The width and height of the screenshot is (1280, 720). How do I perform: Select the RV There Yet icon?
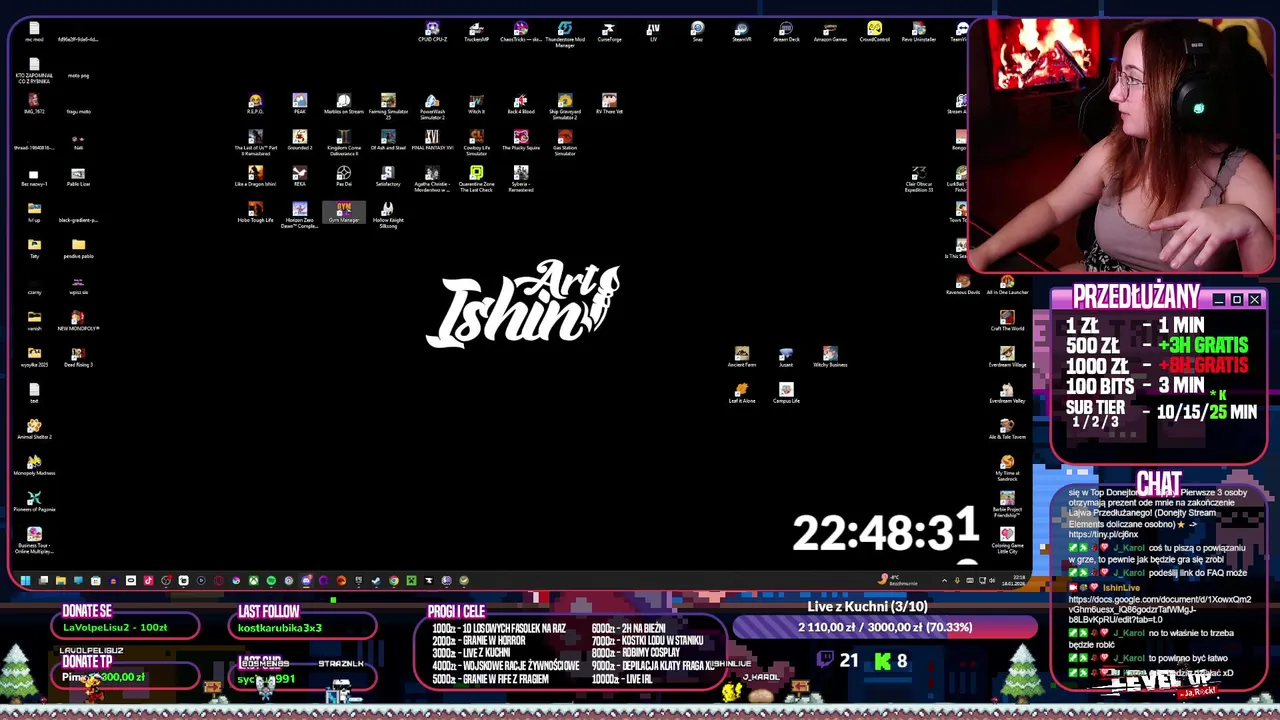click(x=609, y=104)
